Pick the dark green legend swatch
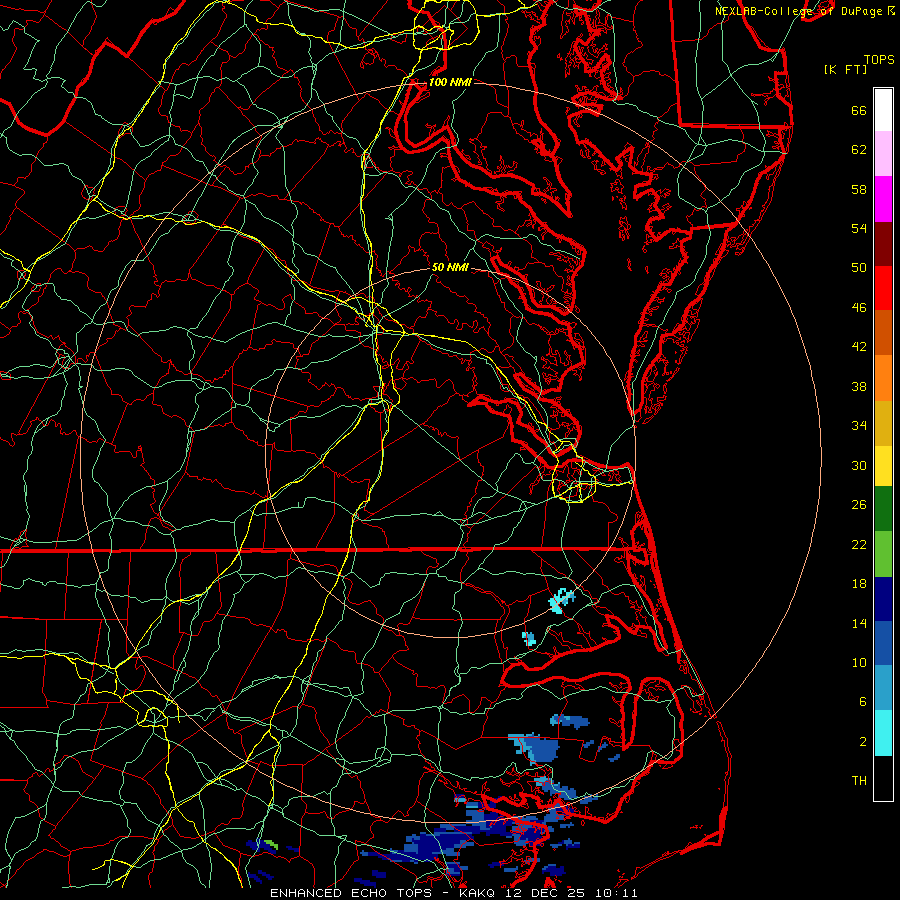Image resolution: width=900 pixels, height=900 pixels. click(883, 508)
